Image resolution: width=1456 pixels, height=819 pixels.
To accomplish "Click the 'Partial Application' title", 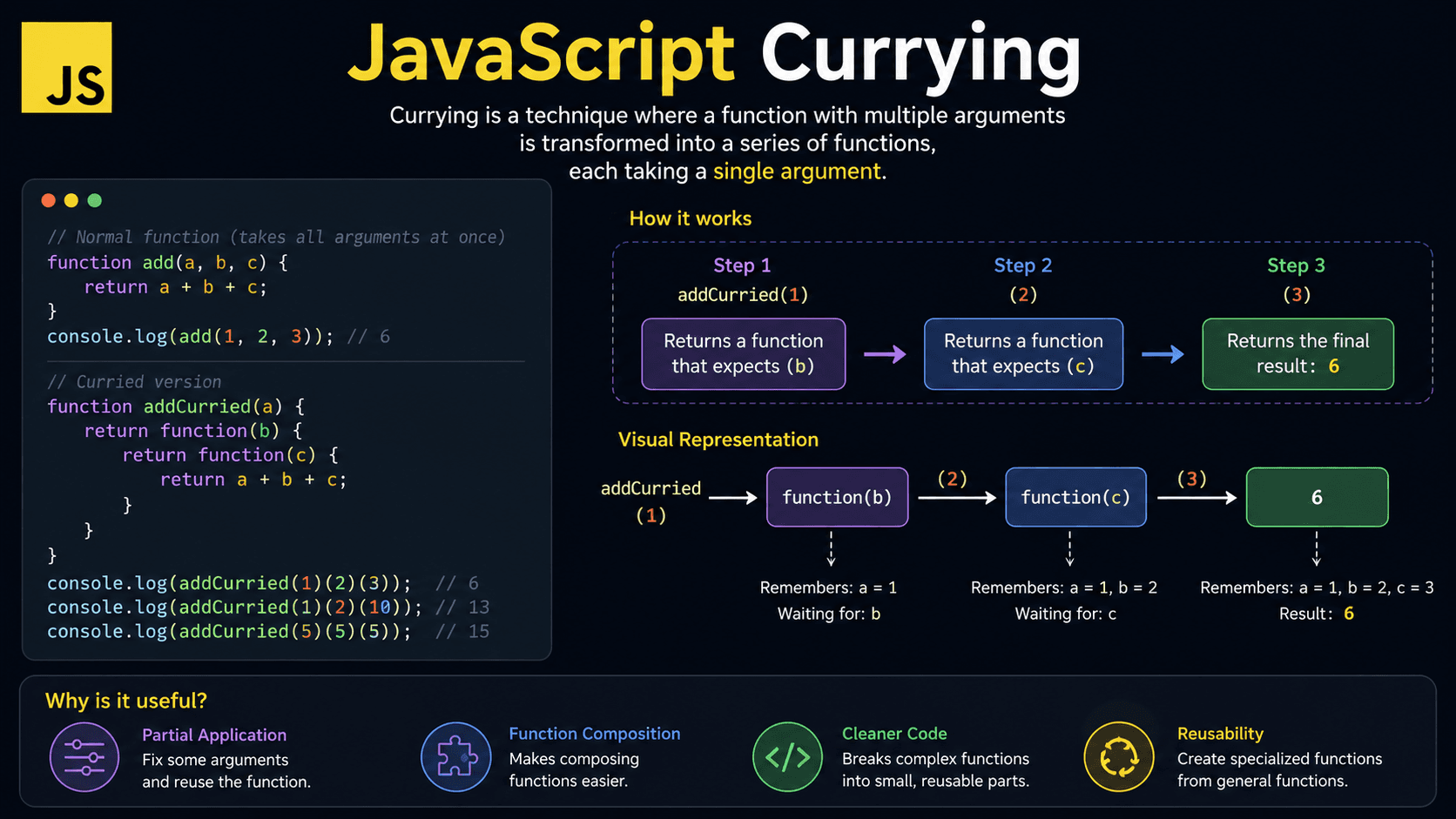I will 214,735.
